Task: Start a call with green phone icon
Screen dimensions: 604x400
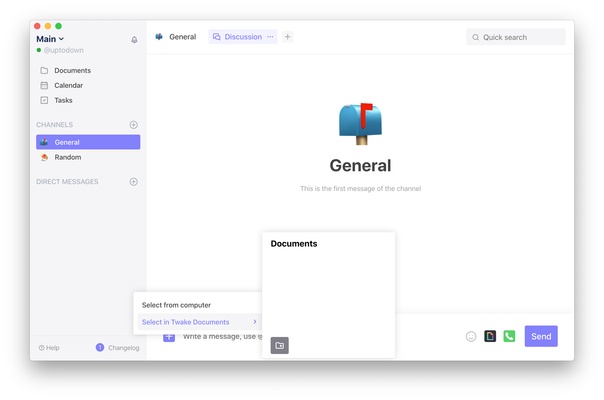Action: click(x=509, y=336)
